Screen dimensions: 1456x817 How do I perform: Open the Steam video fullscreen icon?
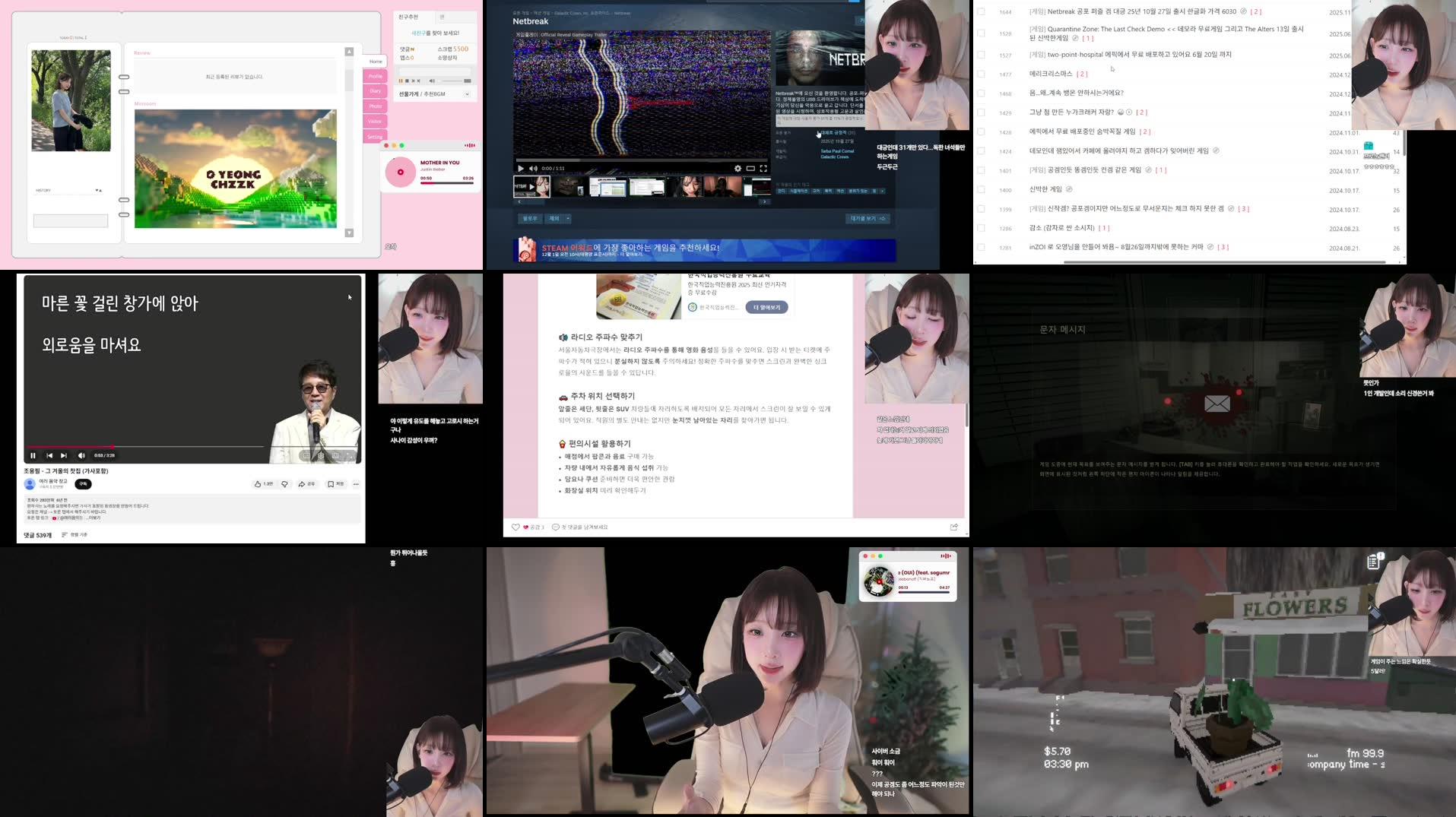pos(763,169)
